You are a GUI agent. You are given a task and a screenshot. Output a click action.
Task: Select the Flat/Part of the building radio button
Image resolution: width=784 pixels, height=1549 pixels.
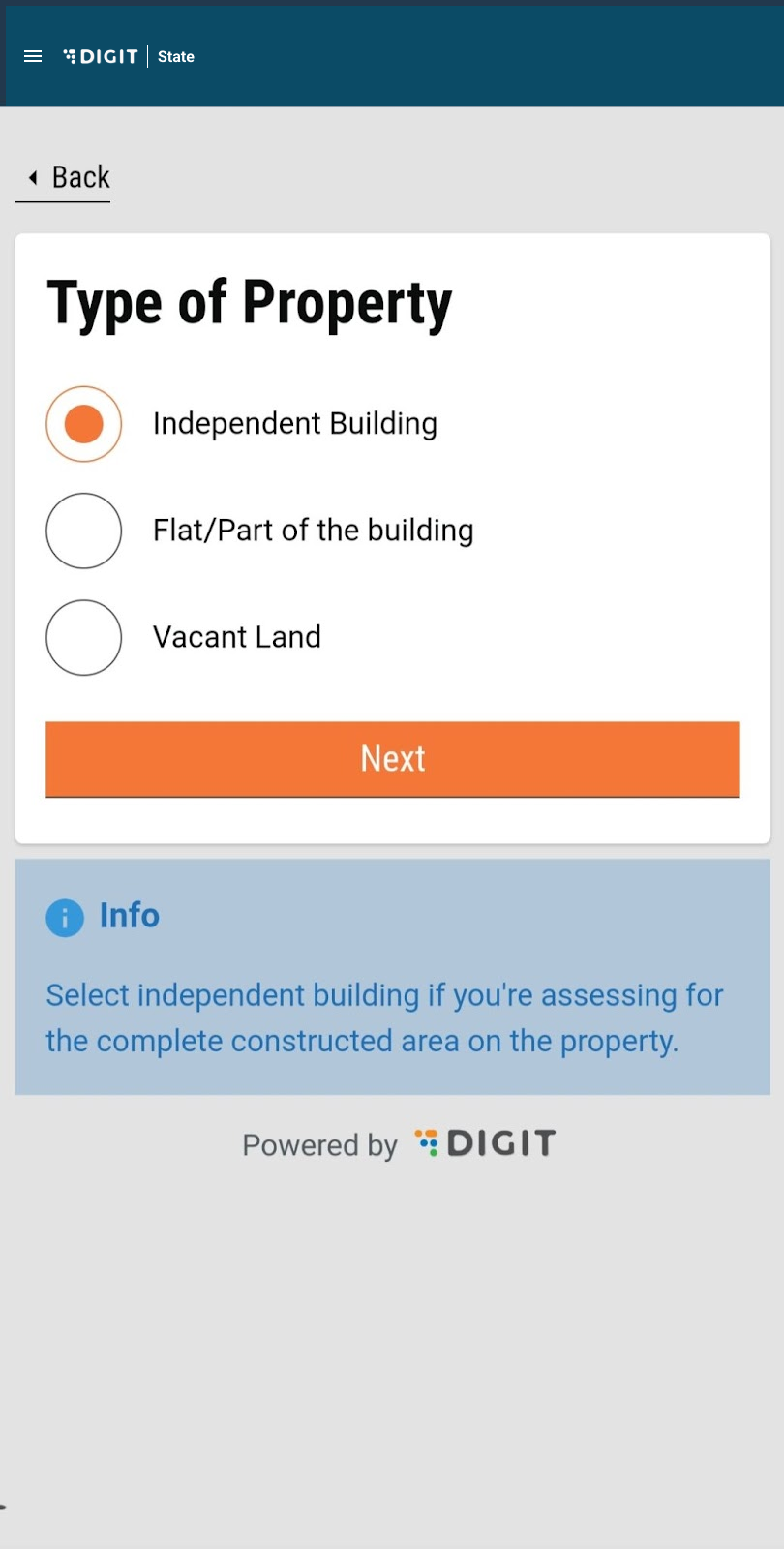84,531
